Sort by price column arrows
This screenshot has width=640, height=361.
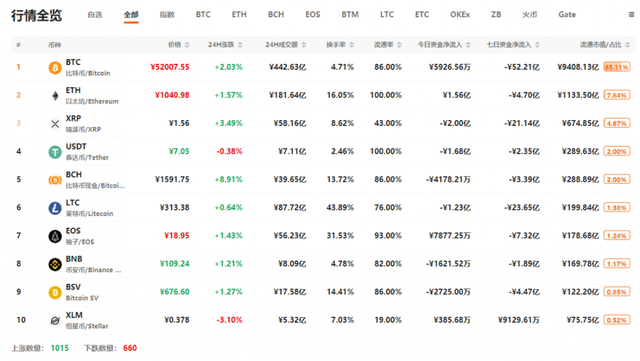point(187,45)
